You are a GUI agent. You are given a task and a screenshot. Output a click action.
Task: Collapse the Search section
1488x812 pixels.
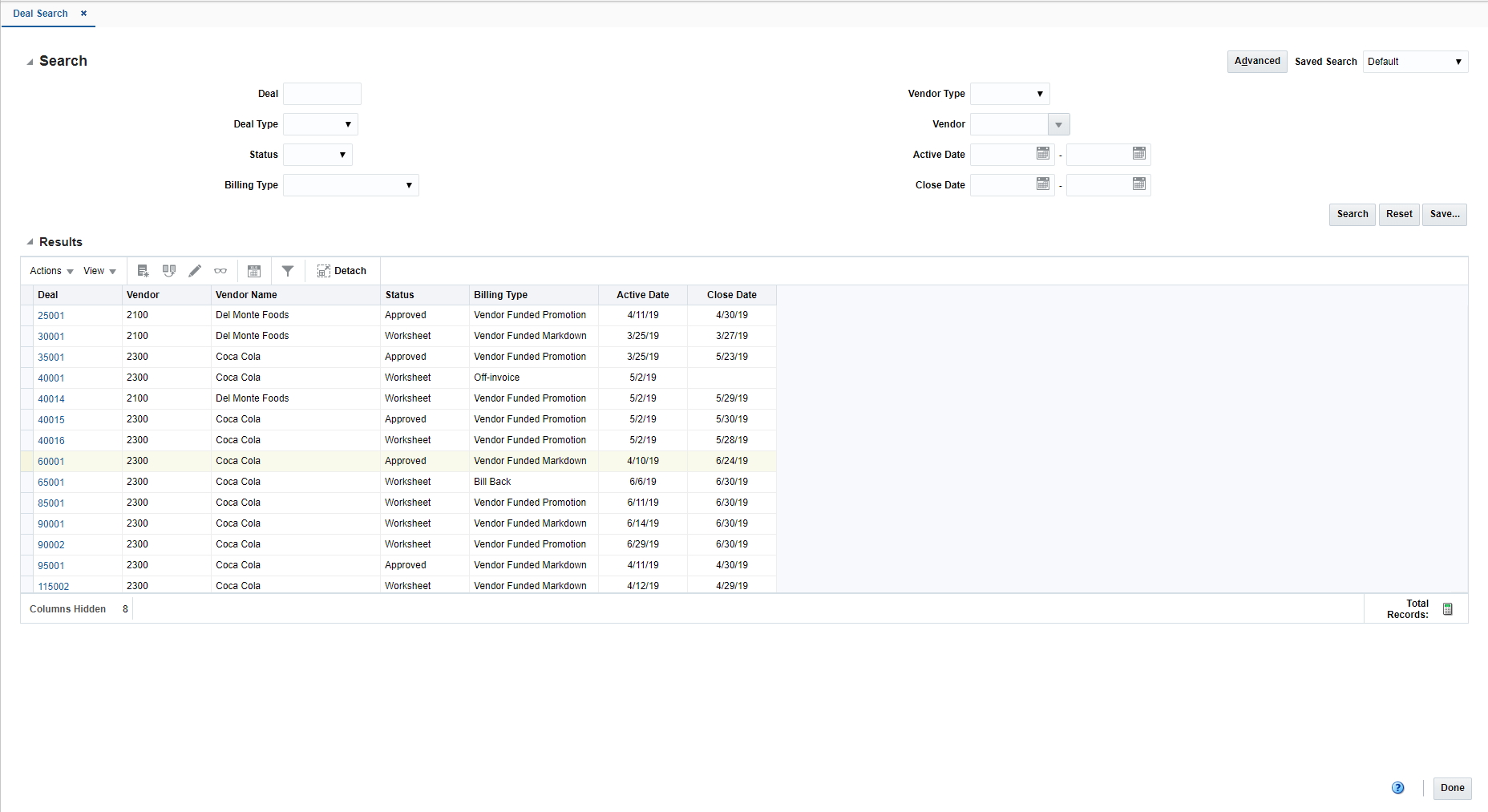30,62
